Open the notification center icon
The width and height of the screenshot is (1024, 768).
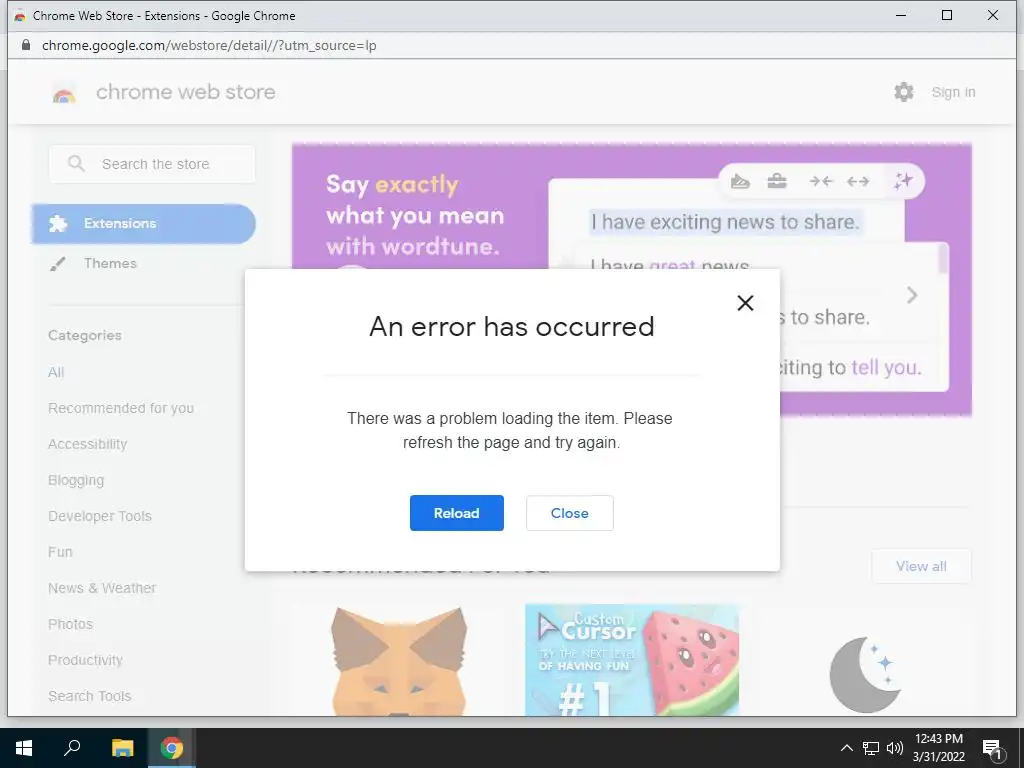tap(992, 749)
